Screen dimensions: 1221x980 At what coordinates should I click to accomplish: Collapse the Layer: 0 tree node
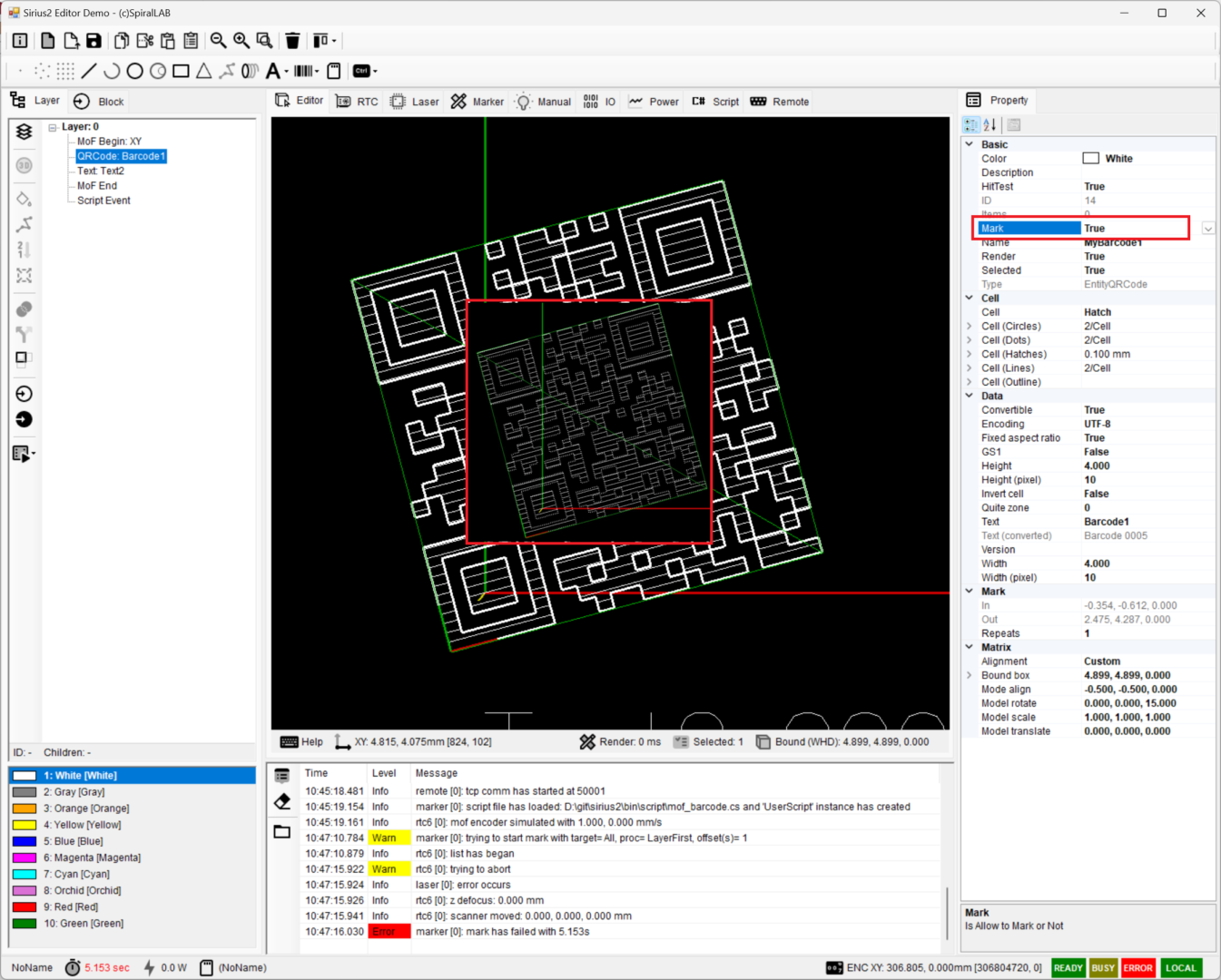tap(53, 127)
